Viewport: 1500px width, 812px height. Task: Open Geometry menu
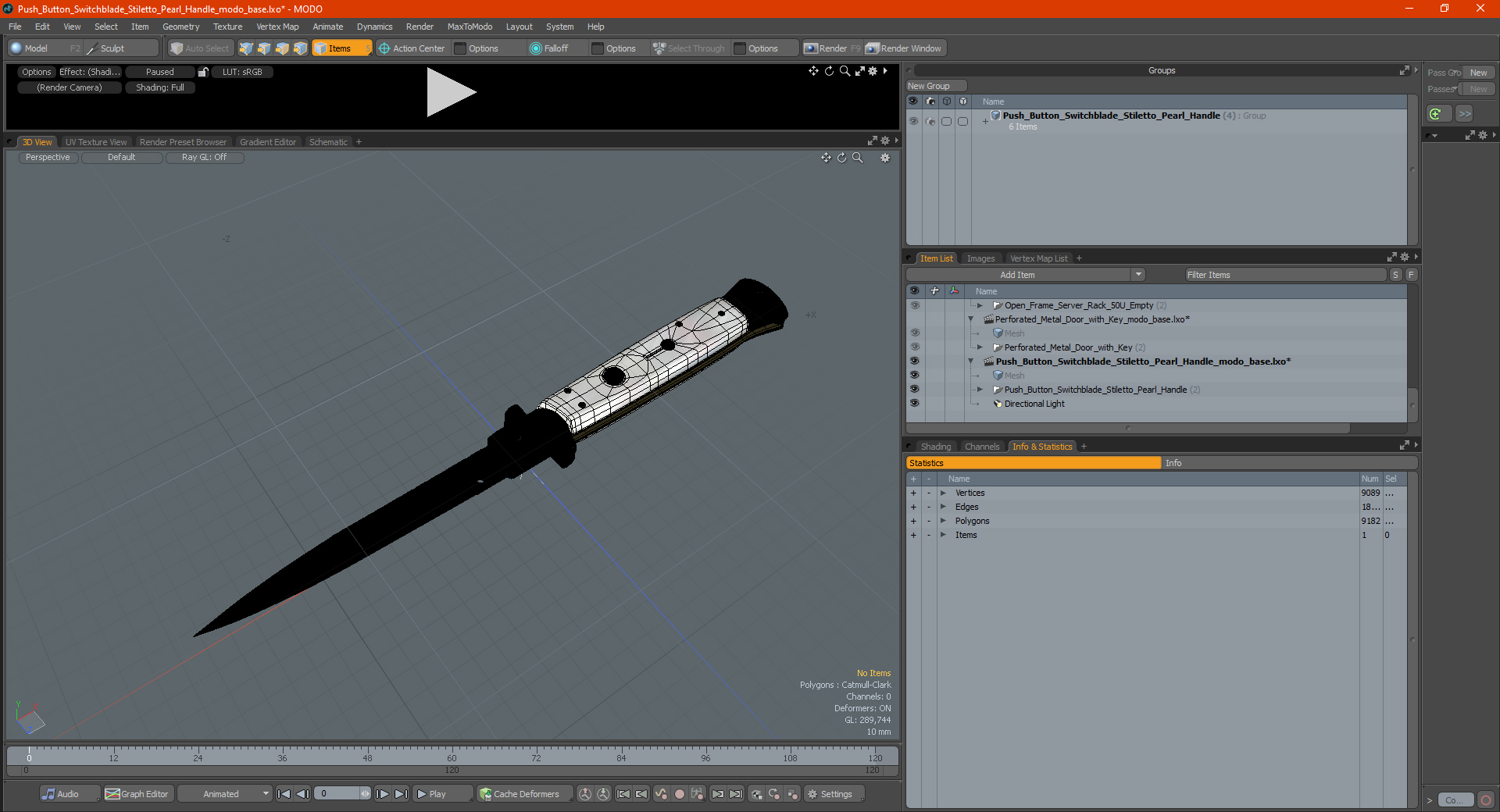[180, 27]
